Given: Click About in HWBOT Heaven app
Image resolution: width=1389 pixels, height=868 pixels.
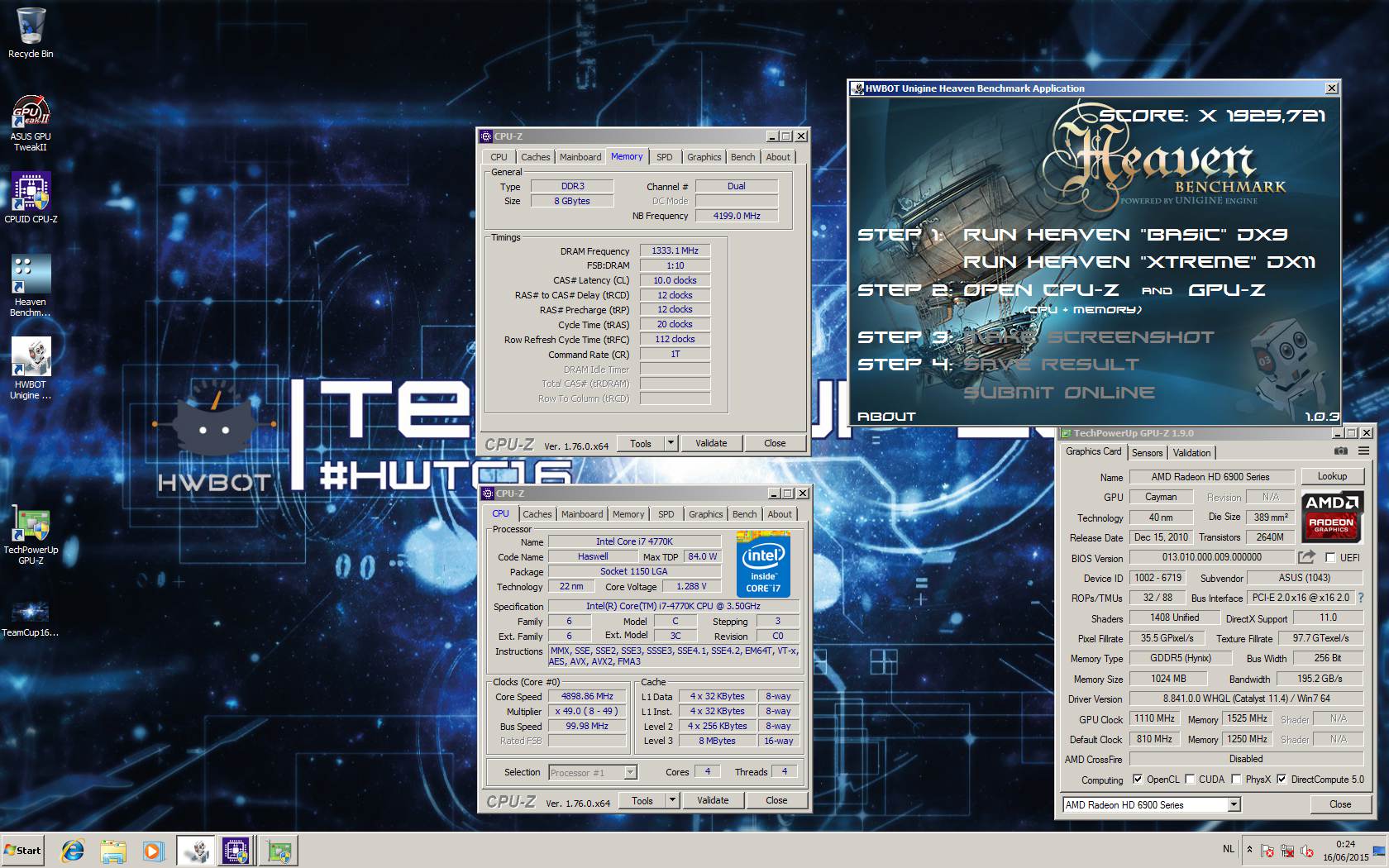Looking at the screenshot, I should pos(886,417).
